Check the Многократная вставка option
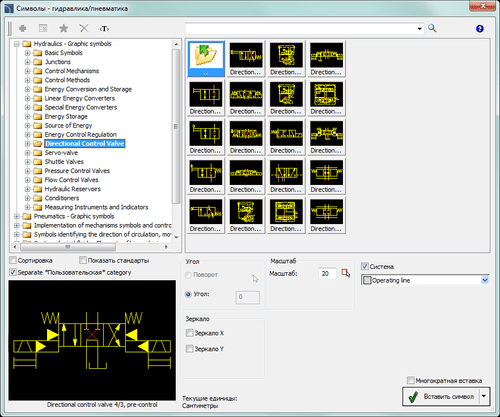Viewport: 500px width, 417px height. point(411,380)
